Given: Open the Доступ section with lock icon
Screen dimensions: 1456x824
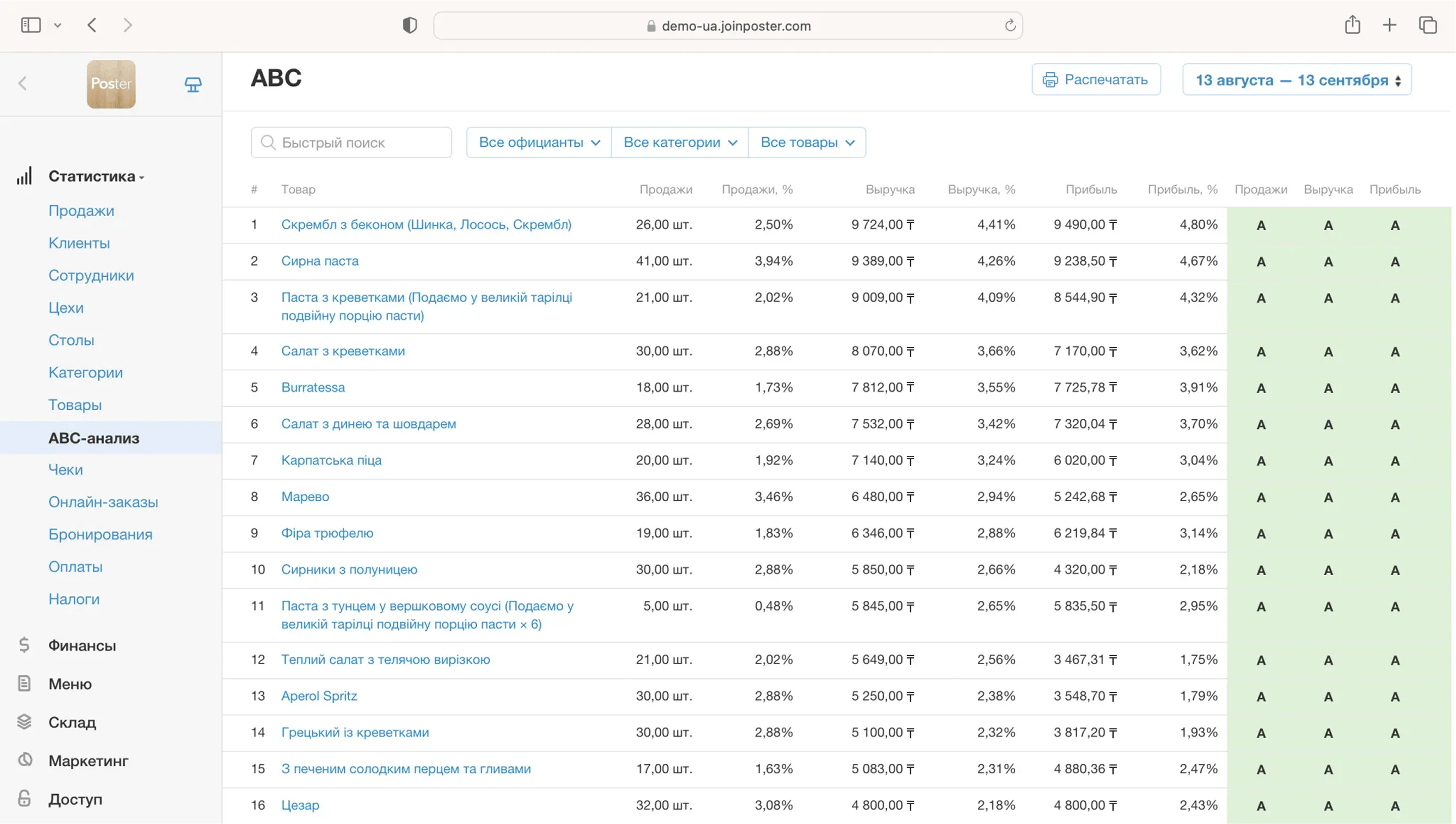Looking at the screenshot, I should 75,799.
